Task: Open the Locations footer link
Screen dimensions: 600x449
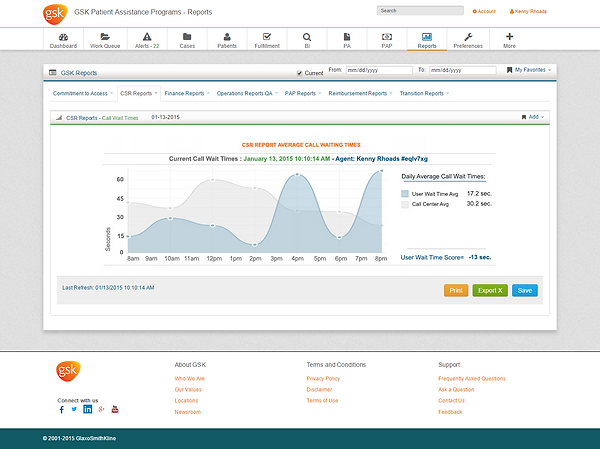Action: [186, 401]
